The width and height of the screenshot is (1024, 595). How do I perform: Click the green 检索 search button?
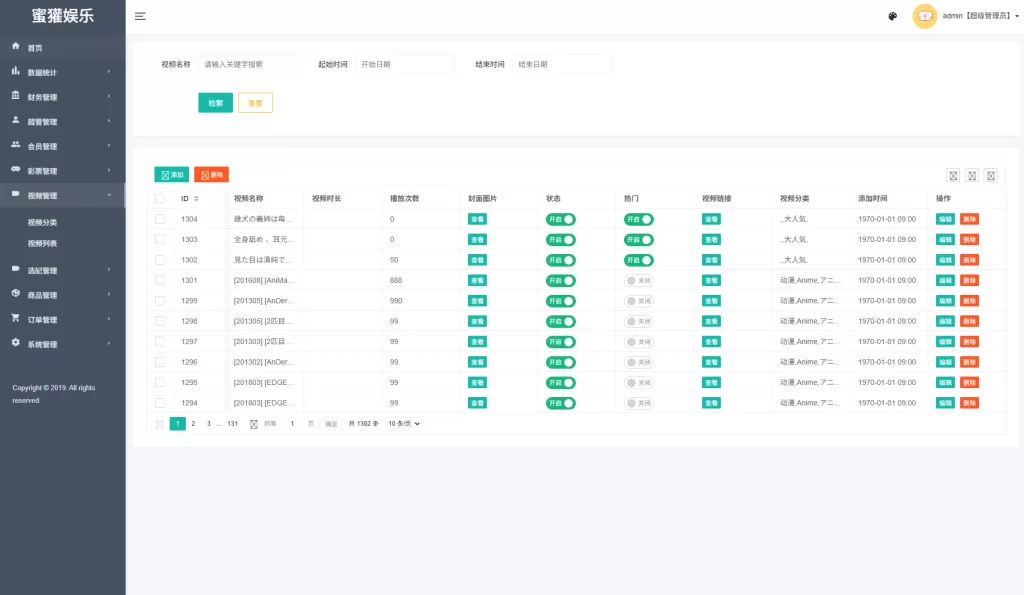pos(215,103)
